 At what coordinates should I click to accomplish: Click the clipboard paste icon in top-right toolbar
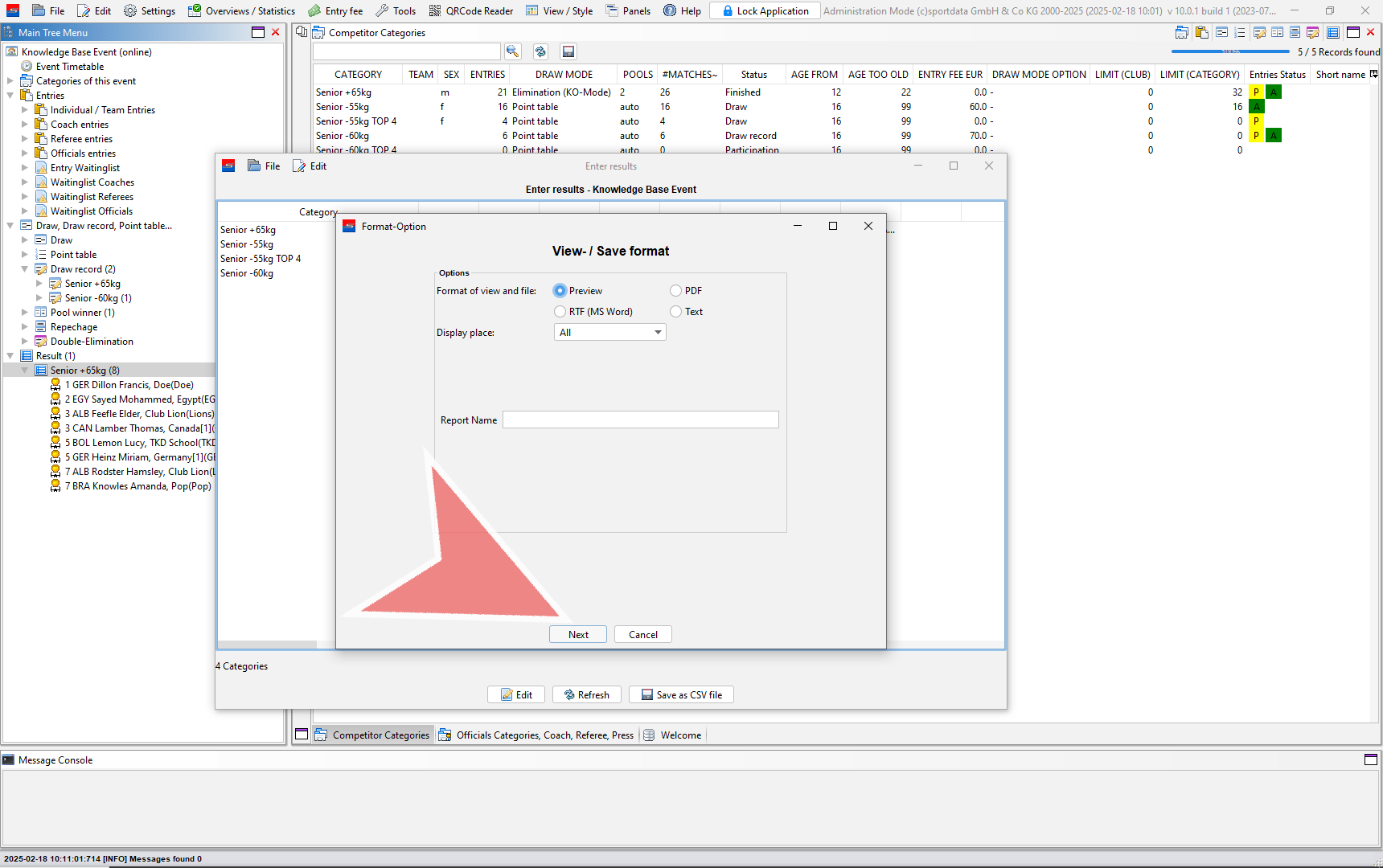click(1202, 32)
